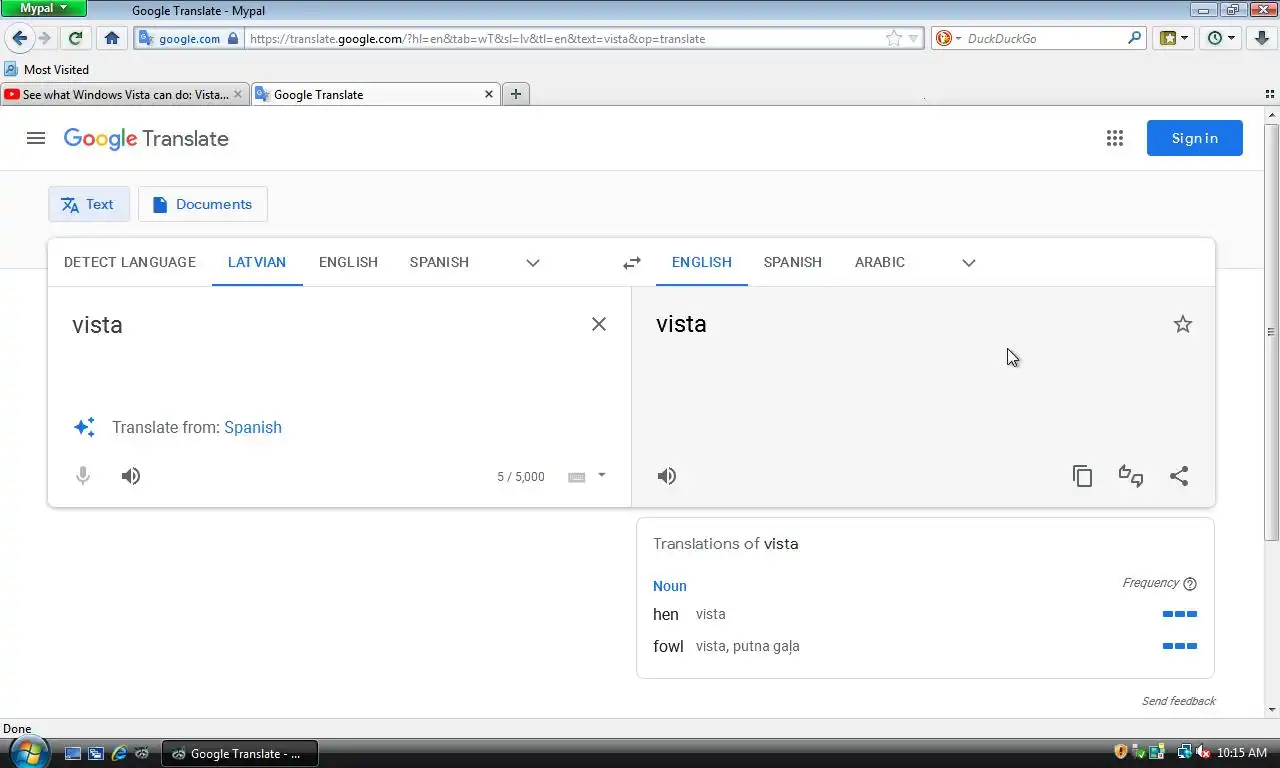
Task: Select English target language tab
Action: pos(702,262)
